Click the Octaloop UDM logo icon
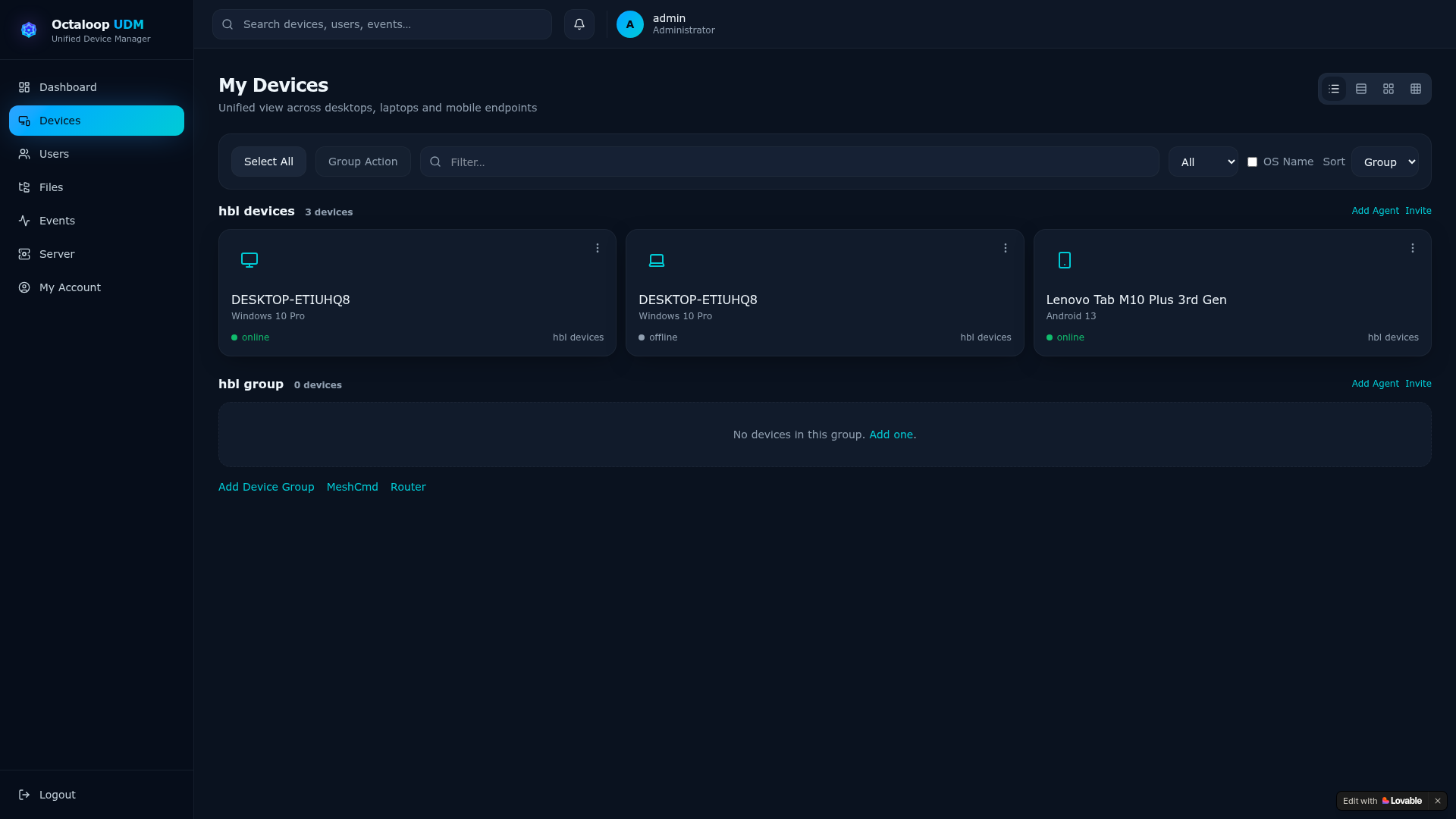The height and width of the screenshot is (819, 1456). (29, 30)
